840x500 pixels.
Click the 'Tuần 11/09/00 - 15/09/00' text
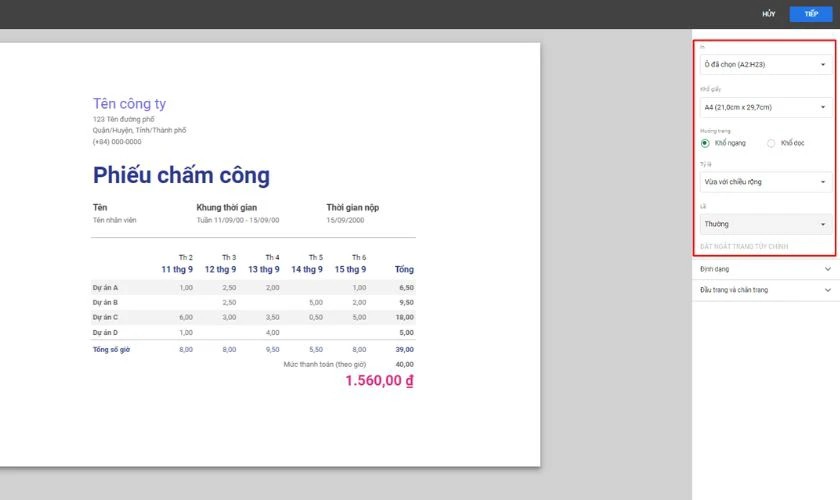coord(238,220)
